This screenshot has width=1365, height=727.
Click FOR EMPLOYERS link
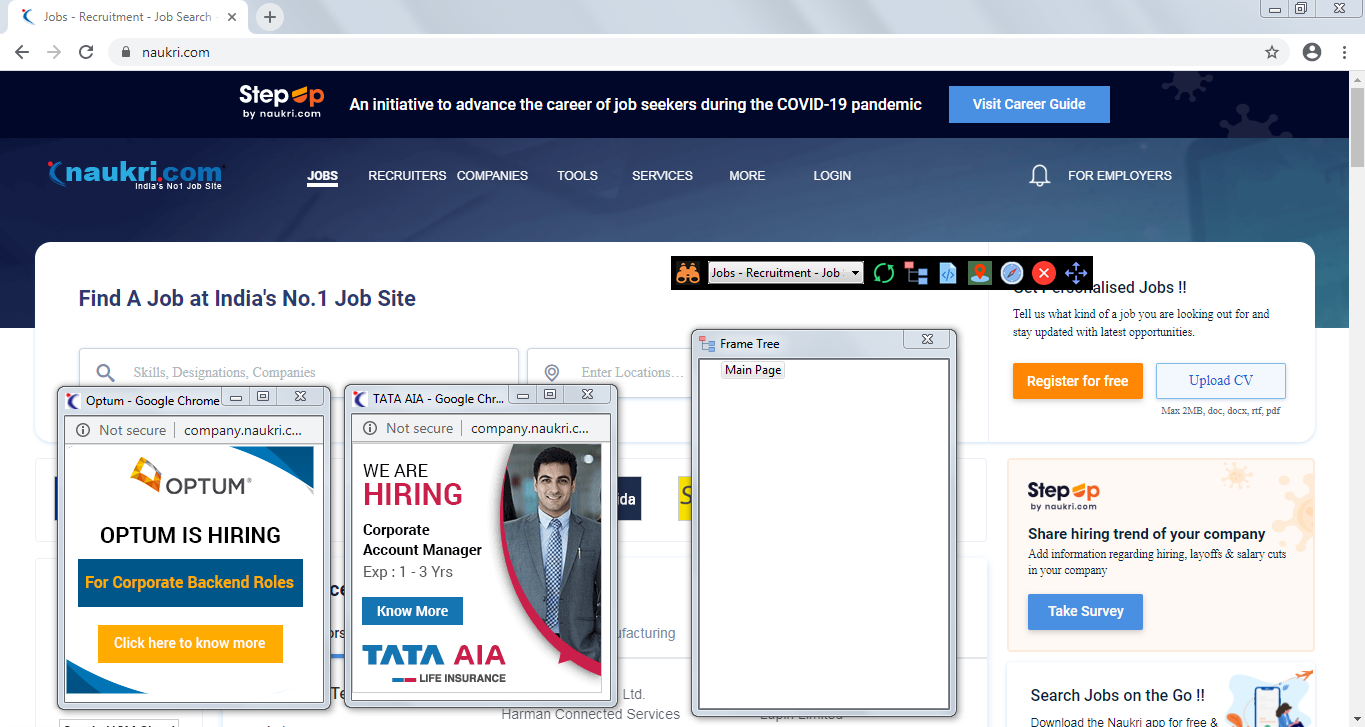pyautogui.click(x=1120, y=175)
